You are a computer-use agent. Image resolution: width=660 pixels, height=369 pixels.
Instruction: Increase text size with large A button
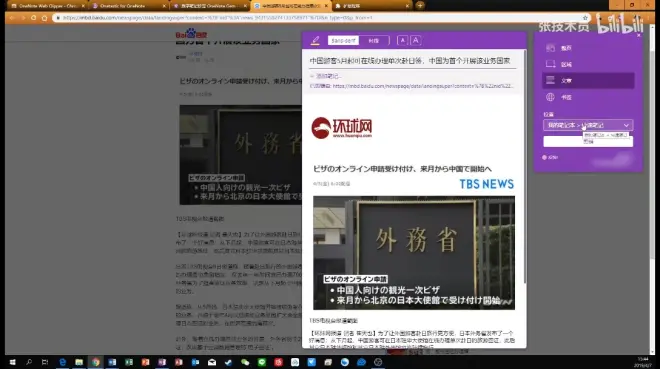416,40
